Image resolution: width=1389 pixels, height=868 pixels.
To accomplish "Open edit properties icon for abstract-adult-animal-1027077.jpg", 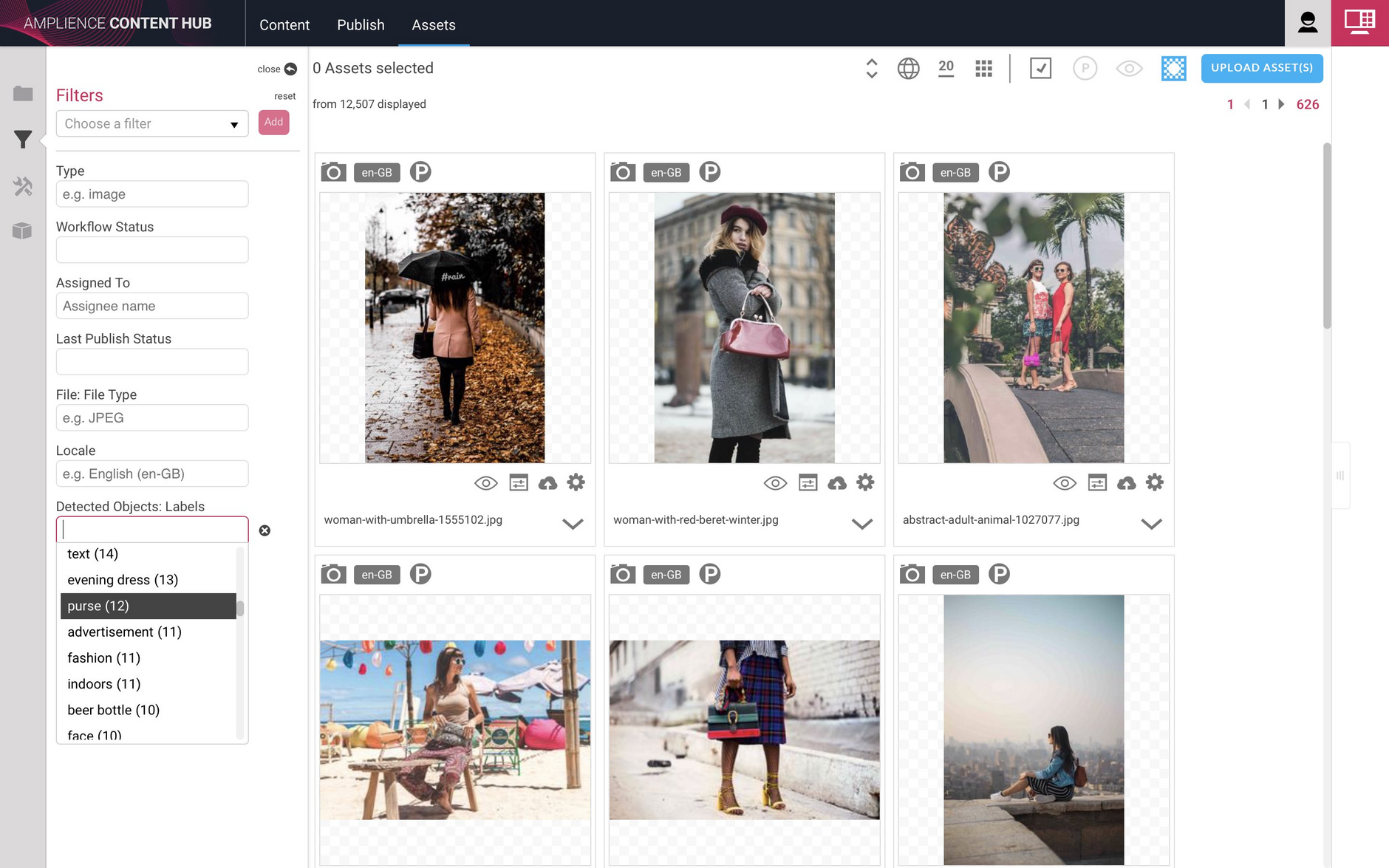I will (1097, 483).
